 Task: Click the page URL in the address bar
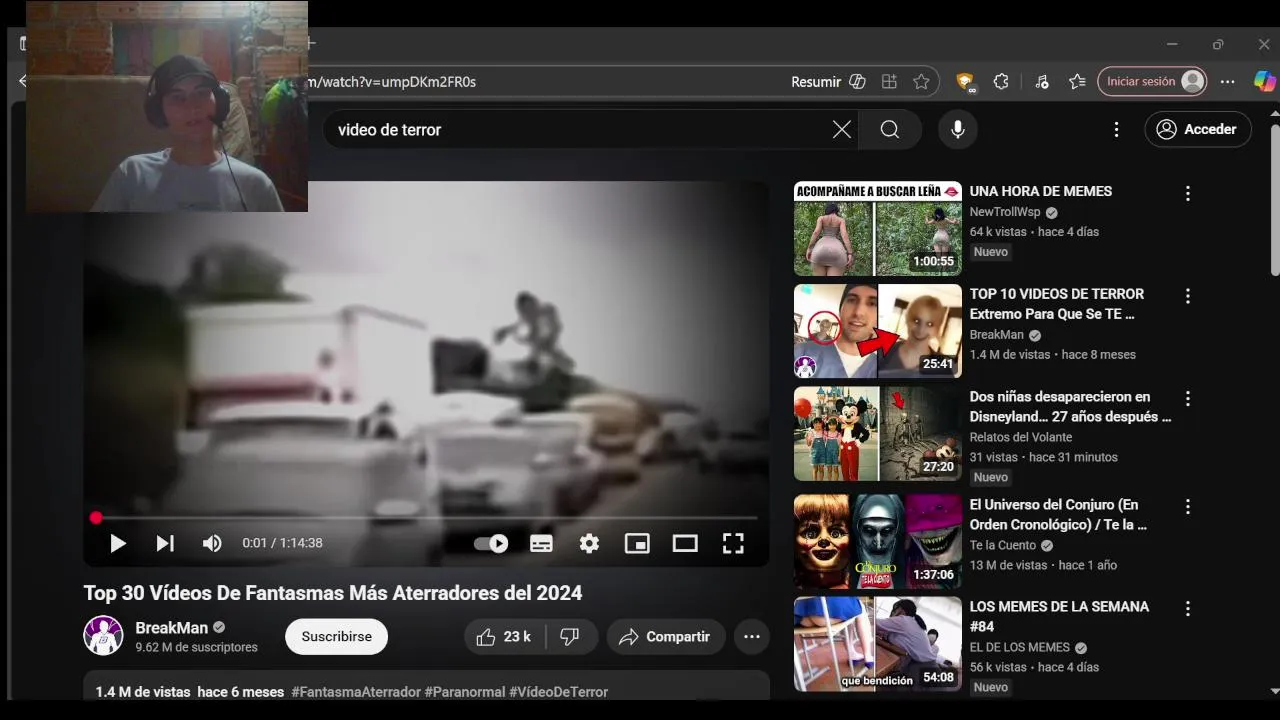point(392,82)
